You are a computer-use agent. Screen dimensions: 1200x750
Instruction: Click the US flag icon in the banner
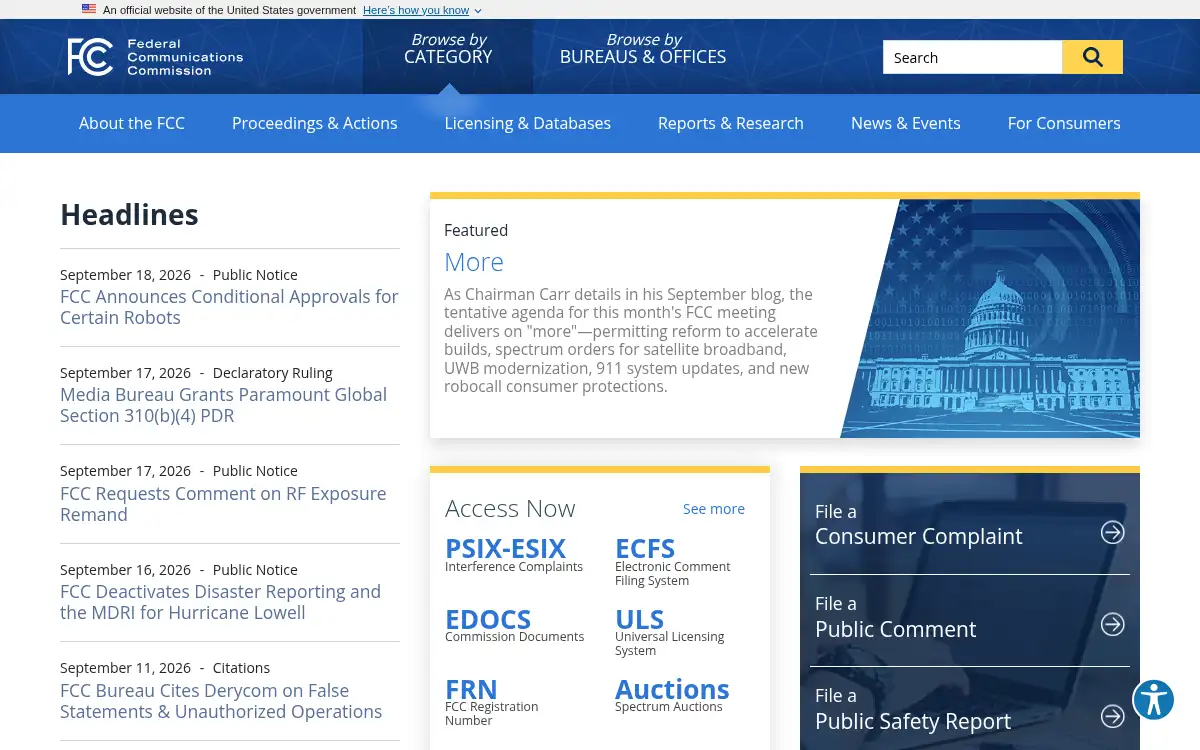pyautogui.click(x=89, y=9)
